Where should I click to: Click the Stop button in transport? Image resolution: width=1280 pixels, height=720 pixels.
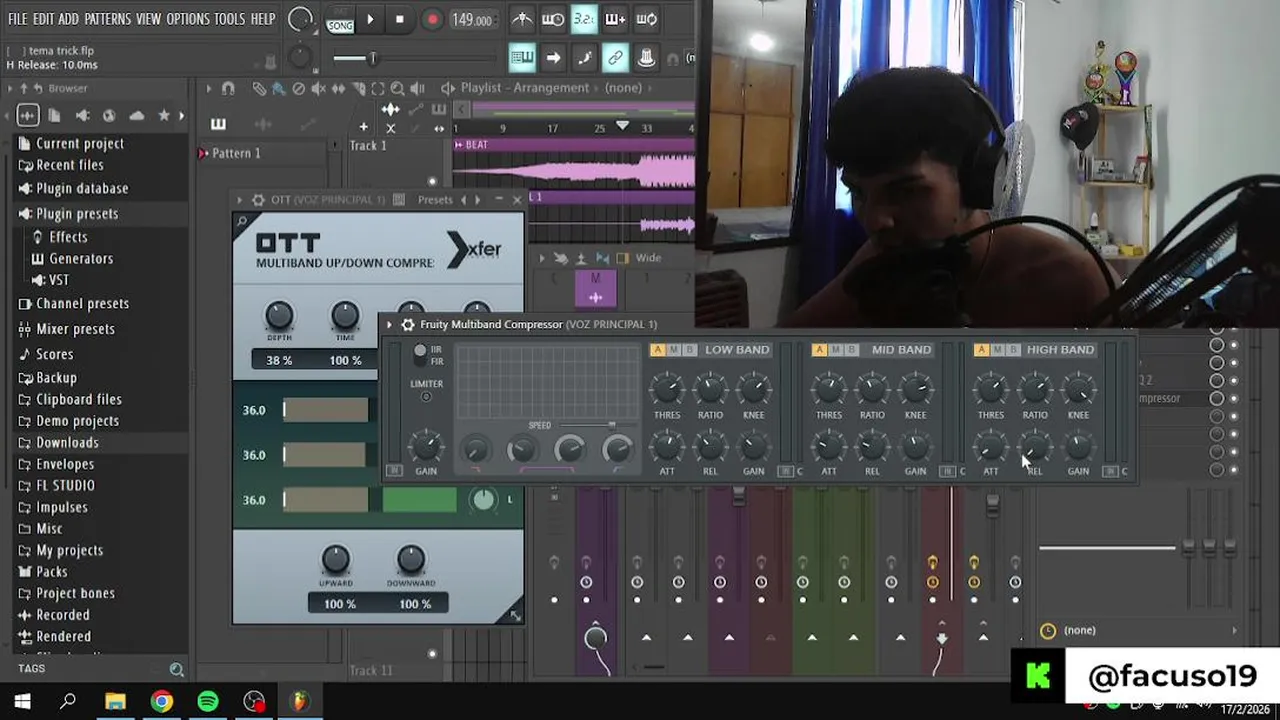[400, 19]
